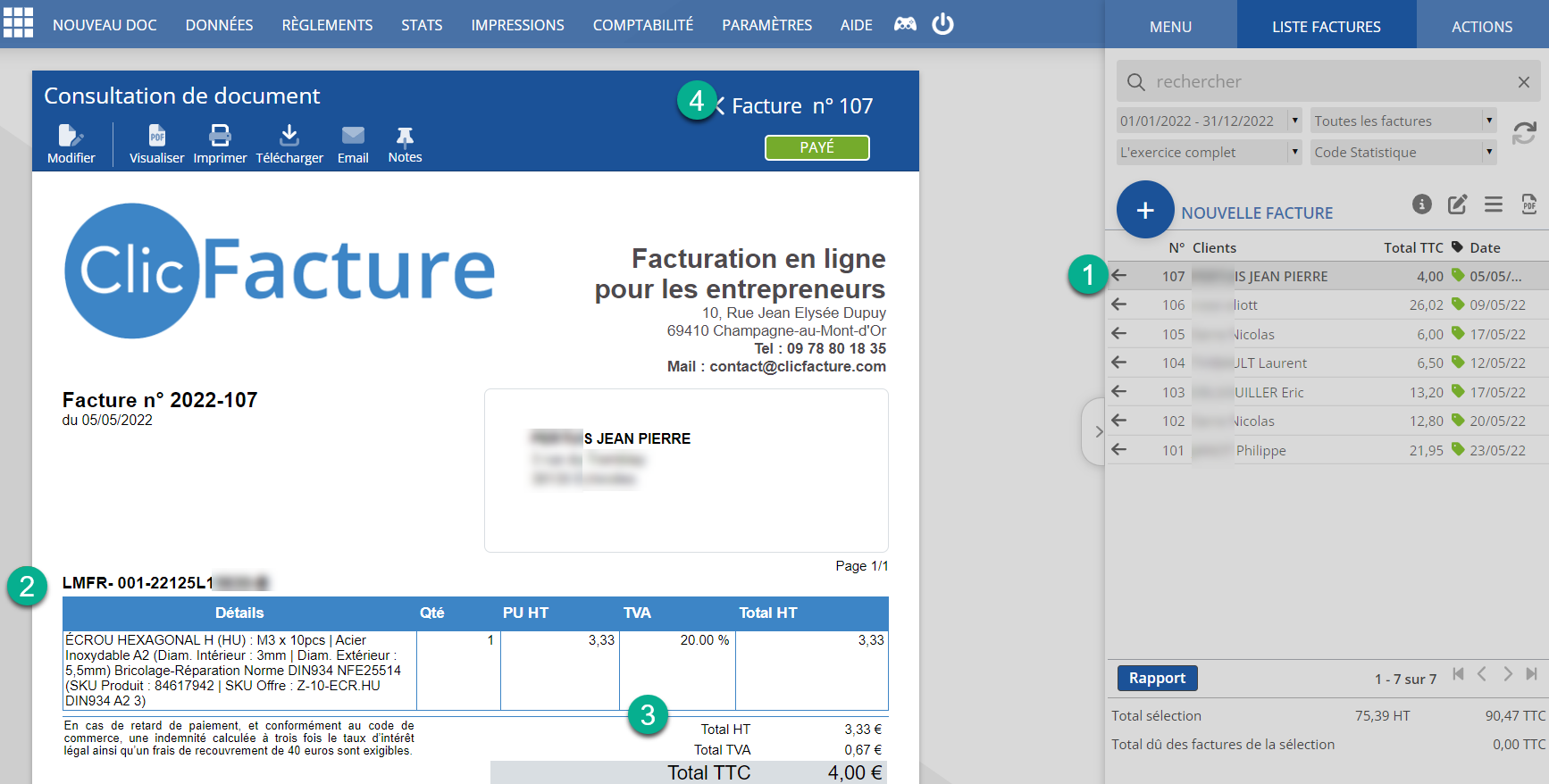The width and height of the screenshot is (1549, 784).
Task: Open Notes pin icon
Action: coord(405,136)
